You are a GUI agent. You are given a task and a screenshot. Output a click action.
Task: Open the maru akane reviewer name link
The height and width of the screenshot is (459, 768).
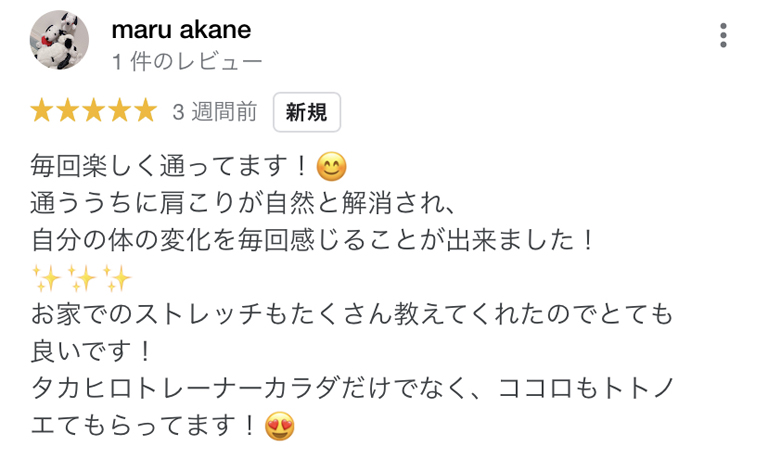click(x=181, y=29)
